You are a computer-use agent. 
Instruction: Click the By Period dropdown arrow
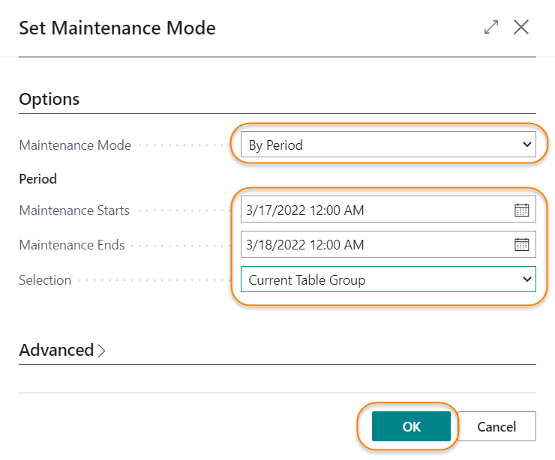click(x=527, y=144)
